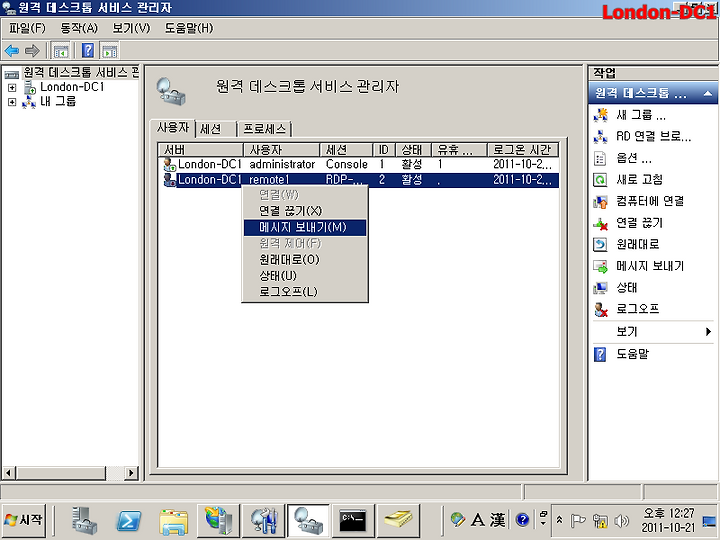
Task: Choose 원래대로(O) in context menu
Action: tap(304, 260)
